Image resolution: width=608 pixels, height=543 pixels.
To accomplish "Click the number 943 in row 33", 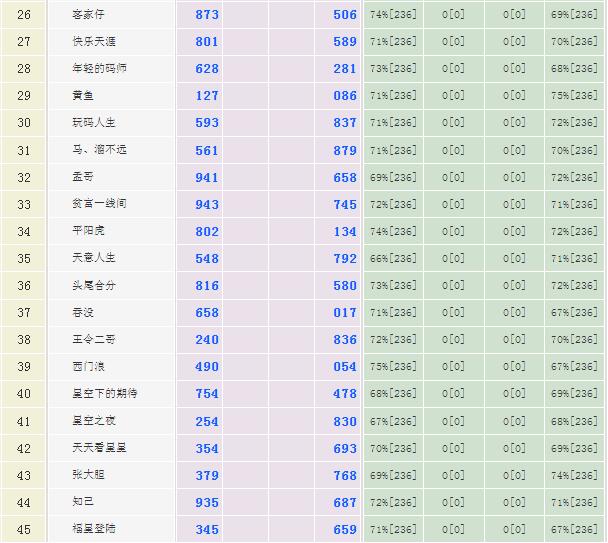I will (207, 204).
